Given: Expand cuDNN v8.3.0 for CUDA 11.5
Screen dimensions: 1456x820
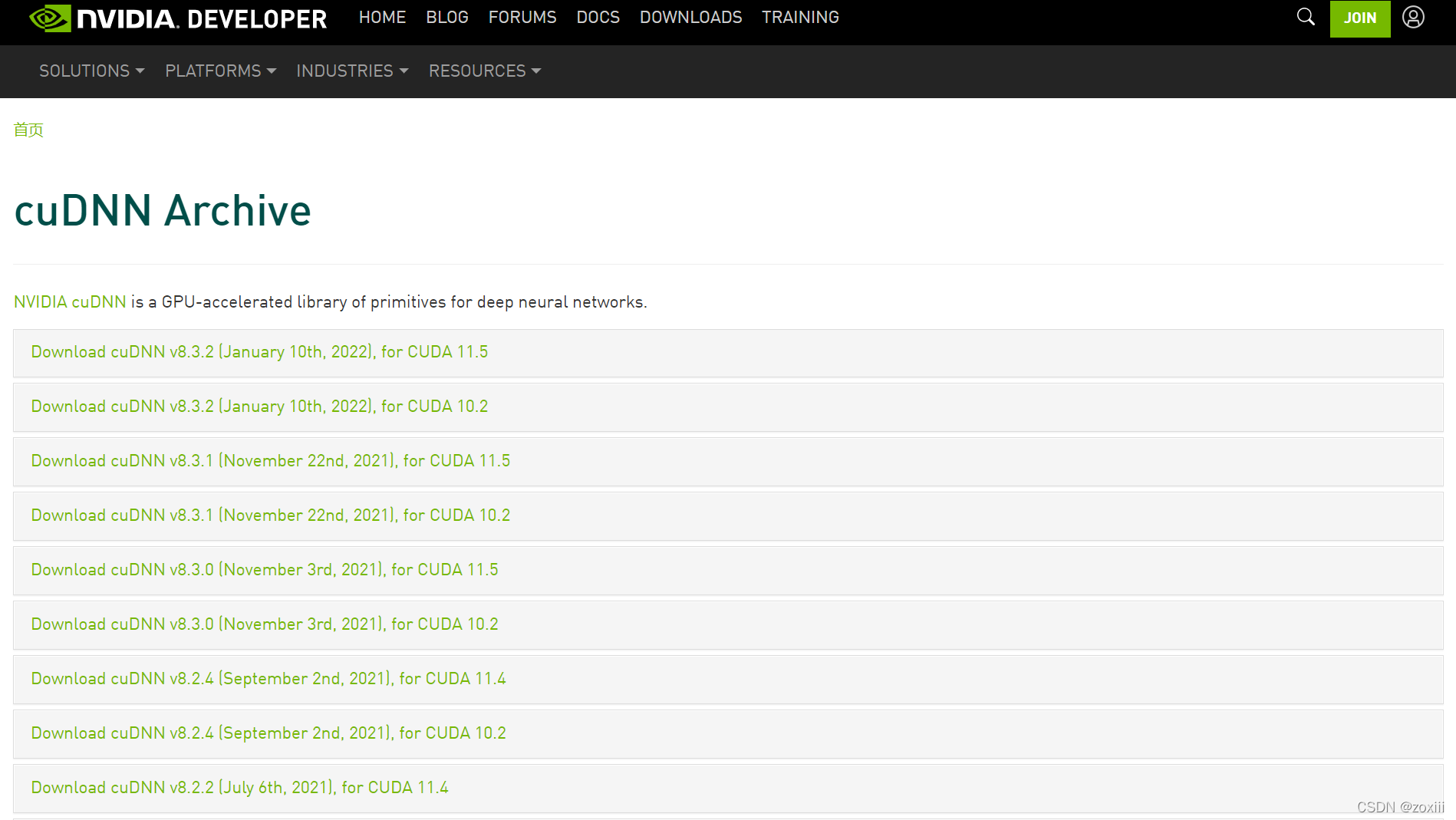Looking at the screenshot, I should tap(728, 571).
